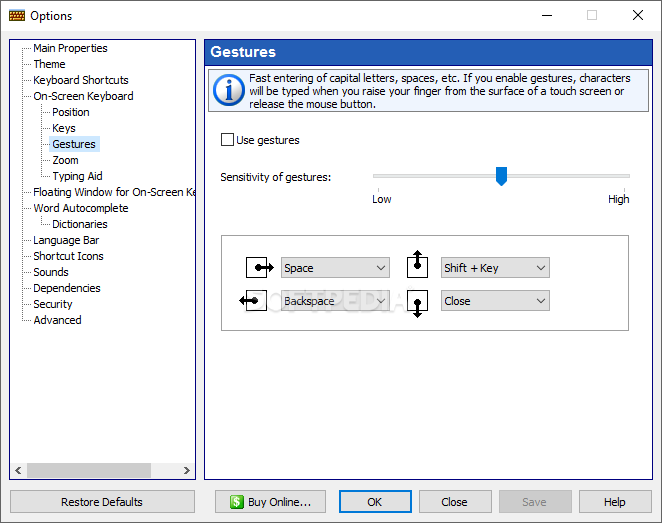This screenshot has height=523, width=662.
Task: Select the Gestures tree item
Action: click(74, 144)
